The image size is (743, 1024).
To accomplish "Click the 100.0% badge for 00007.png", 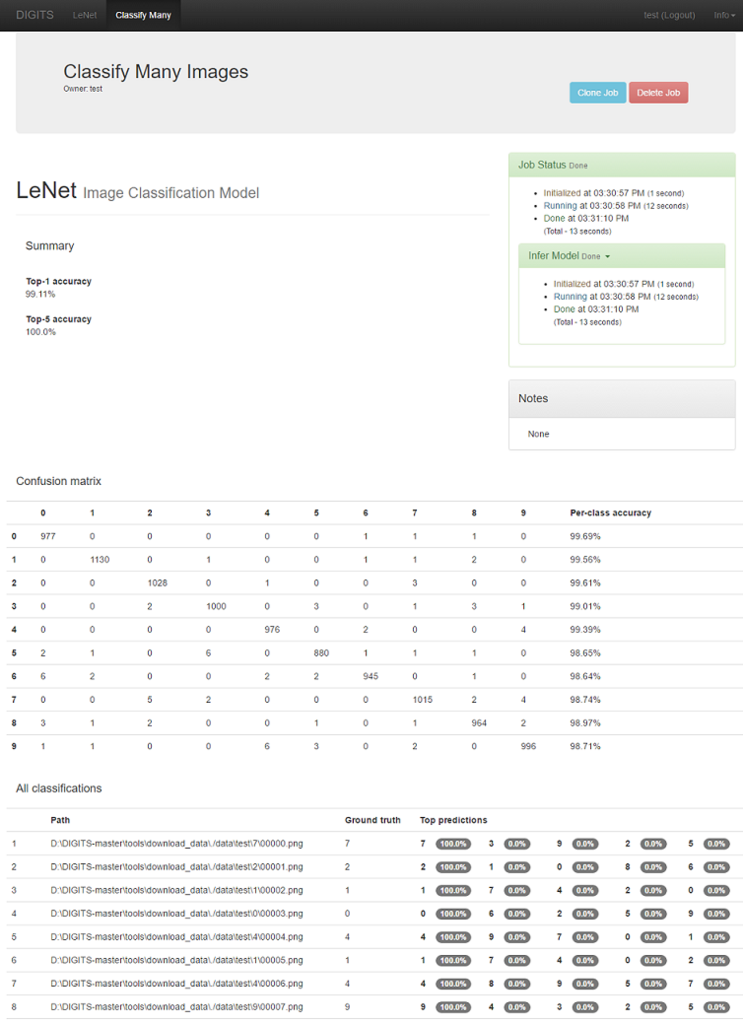I will (453, 1006).
